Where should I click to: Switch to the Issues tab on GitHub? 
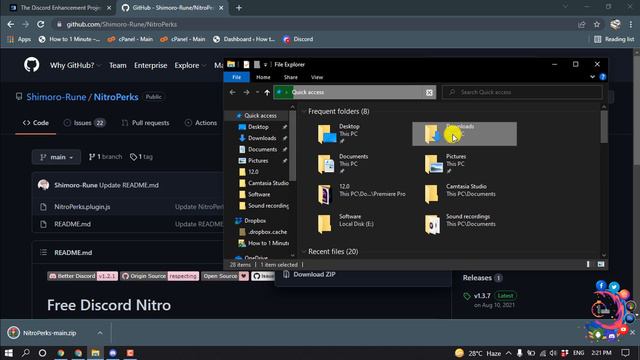[84, 123]
